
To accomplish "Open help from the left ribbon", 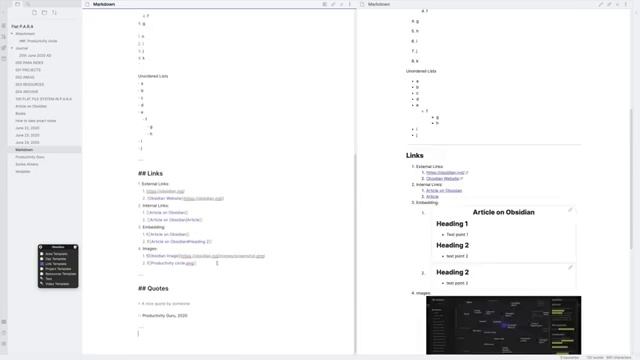I will (4, 333).
